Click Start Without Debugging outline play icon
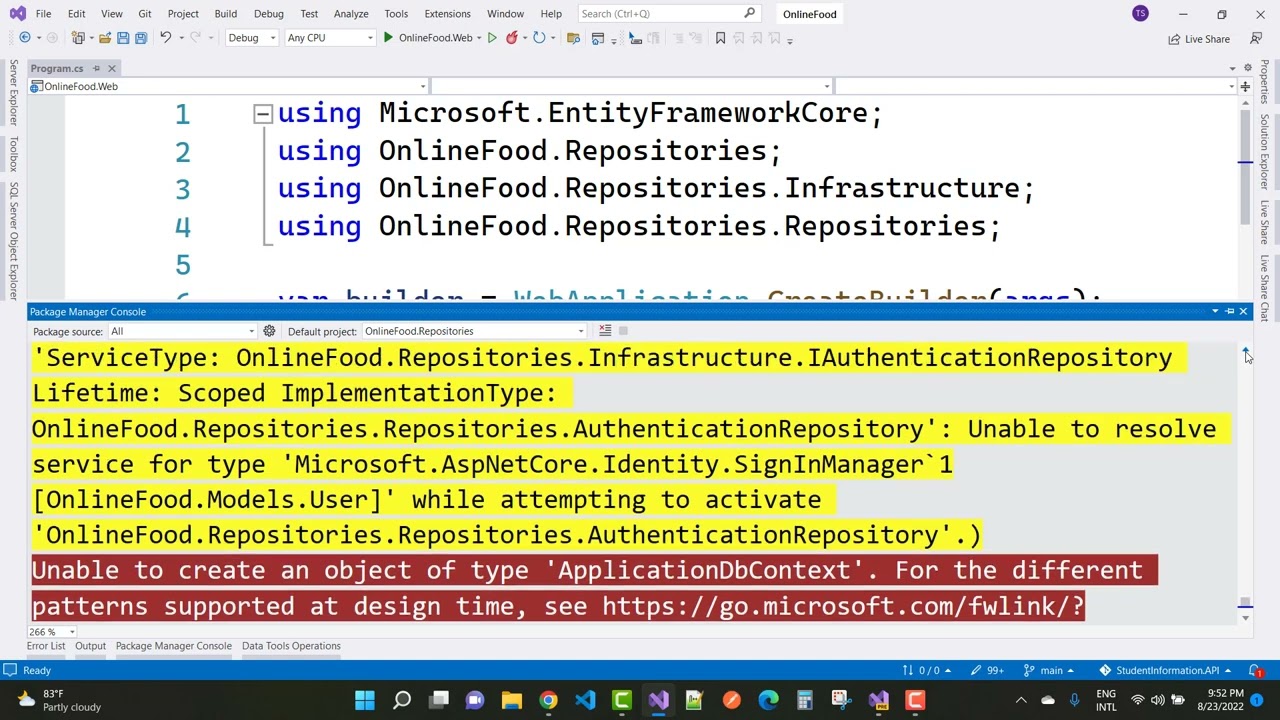Viewport: 1280px width, 720px height. tap(492, 38)
